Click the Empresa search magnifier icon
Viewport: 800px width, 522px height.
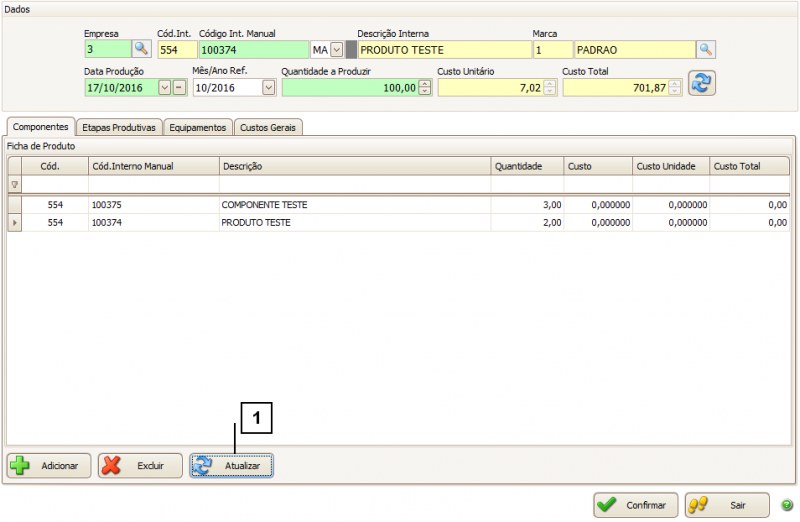click(141, 49)
